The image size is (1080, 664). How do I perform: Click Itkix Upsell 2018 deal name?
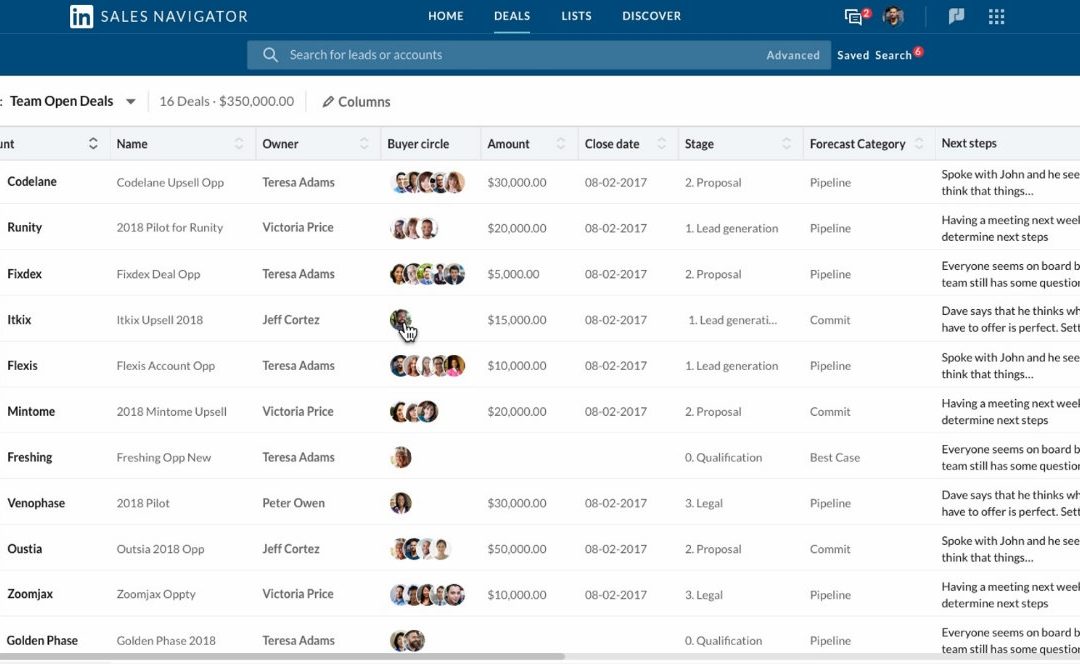(x=160, y=320)
